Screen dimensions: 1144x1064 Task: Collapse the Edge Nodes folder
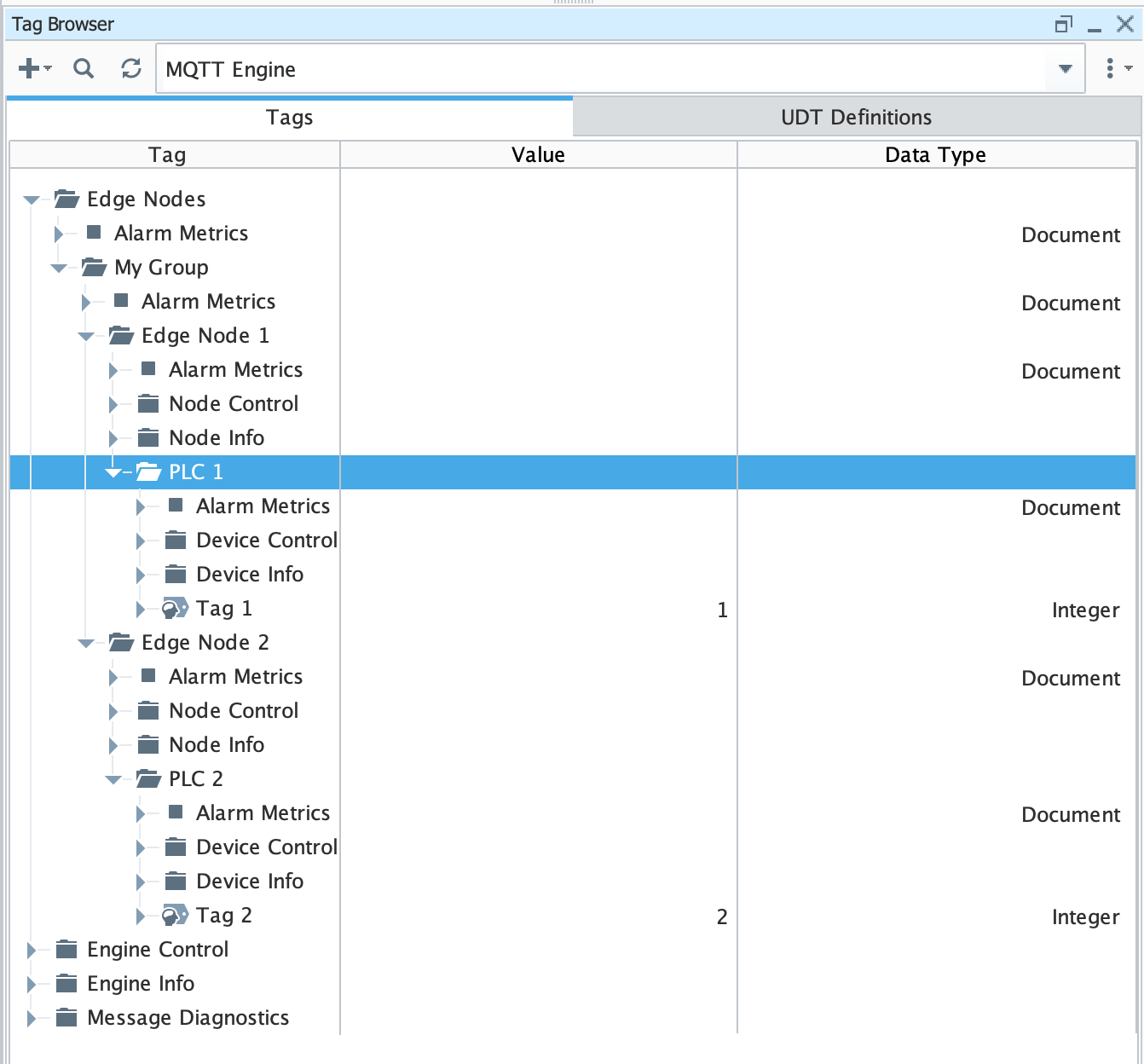click(32, 199)
